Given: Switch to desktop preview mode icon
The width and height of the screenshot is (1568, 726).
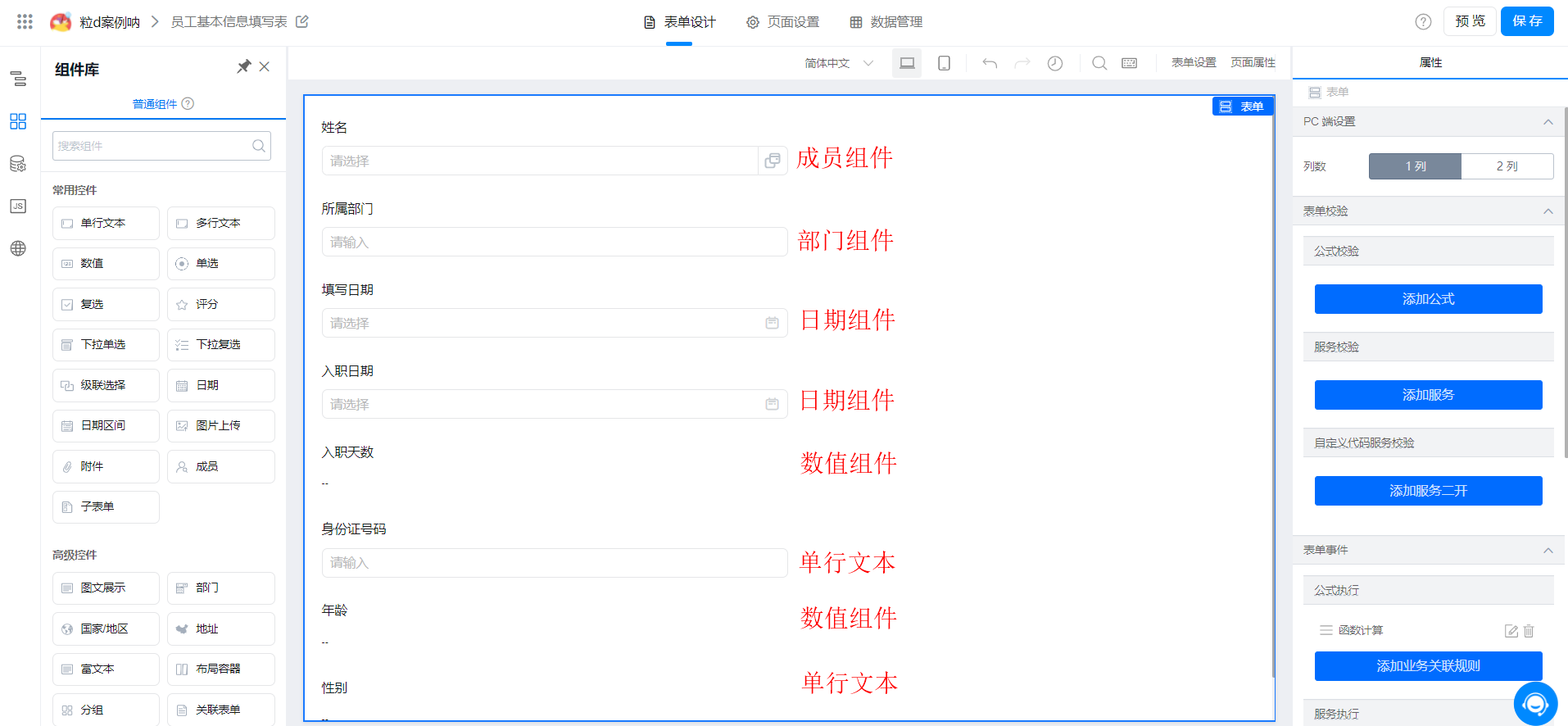Looking at the screenshot, I should [907, 63].
